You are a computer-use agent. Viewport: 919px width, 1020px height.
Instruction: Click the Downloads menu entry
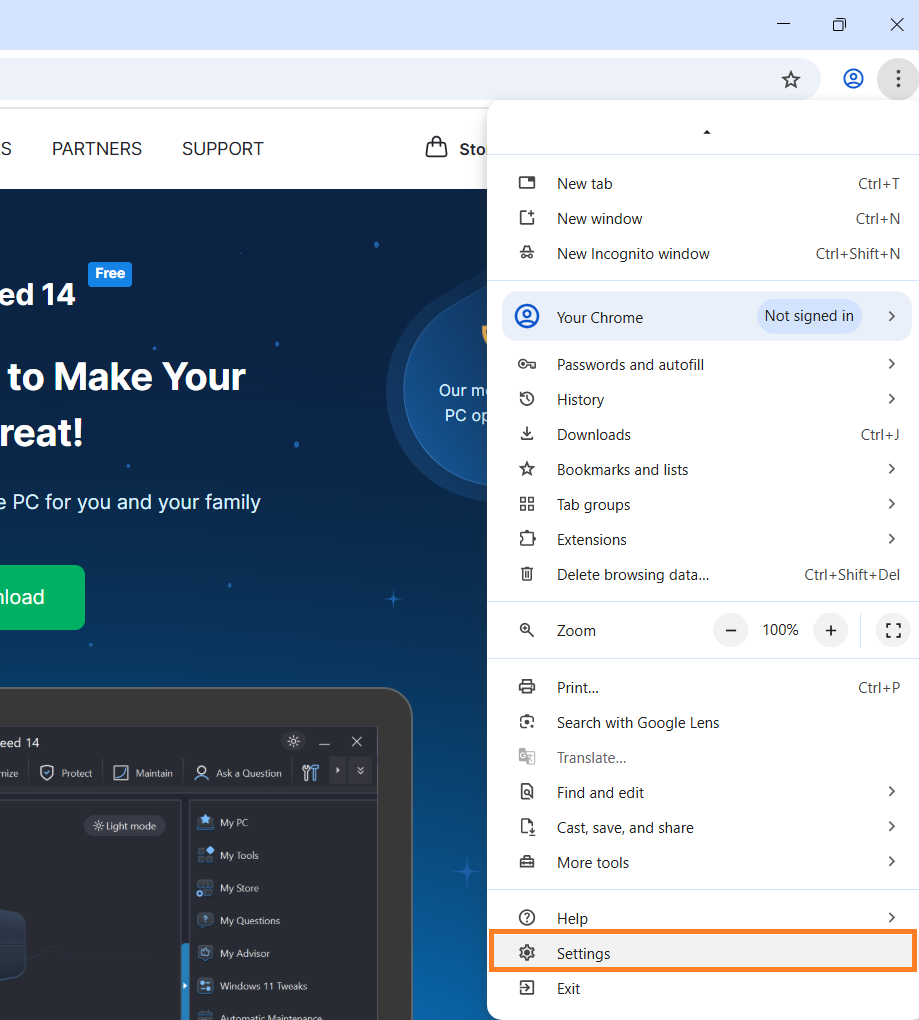click(x=593, y=435)
